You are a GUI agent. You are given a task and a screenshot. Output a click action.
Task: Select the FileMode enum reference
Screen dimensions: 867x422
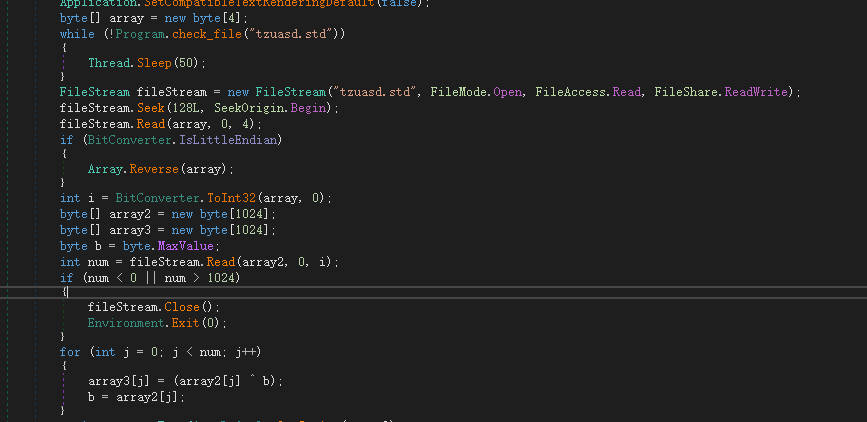460,92
